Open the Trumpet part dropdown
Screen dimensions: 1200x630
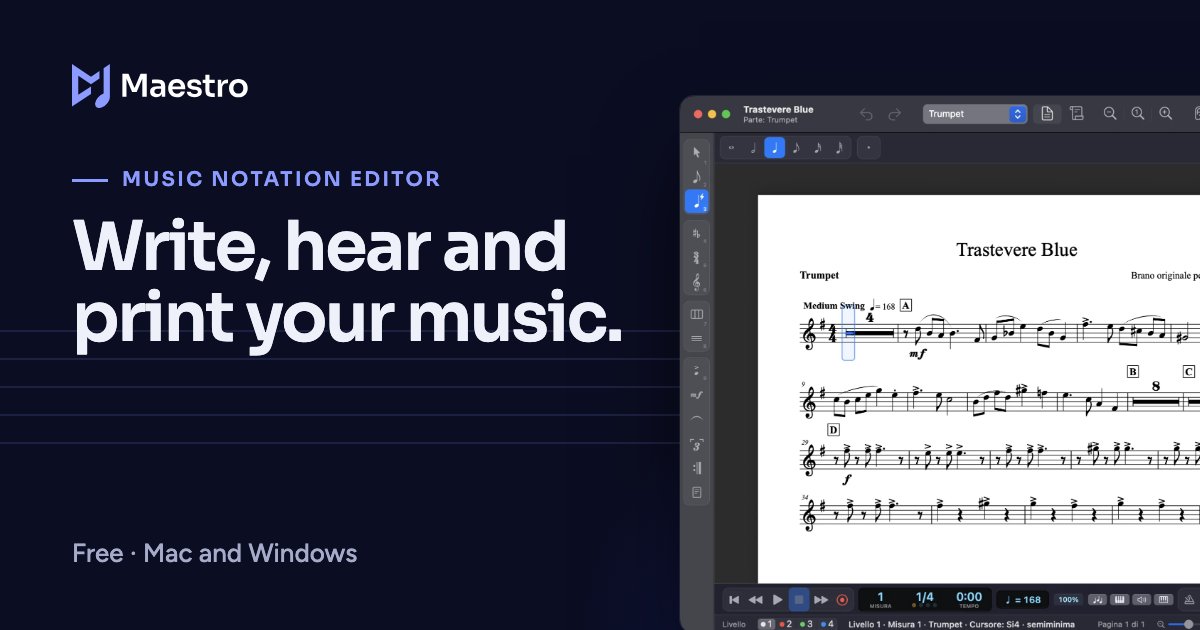975,114
